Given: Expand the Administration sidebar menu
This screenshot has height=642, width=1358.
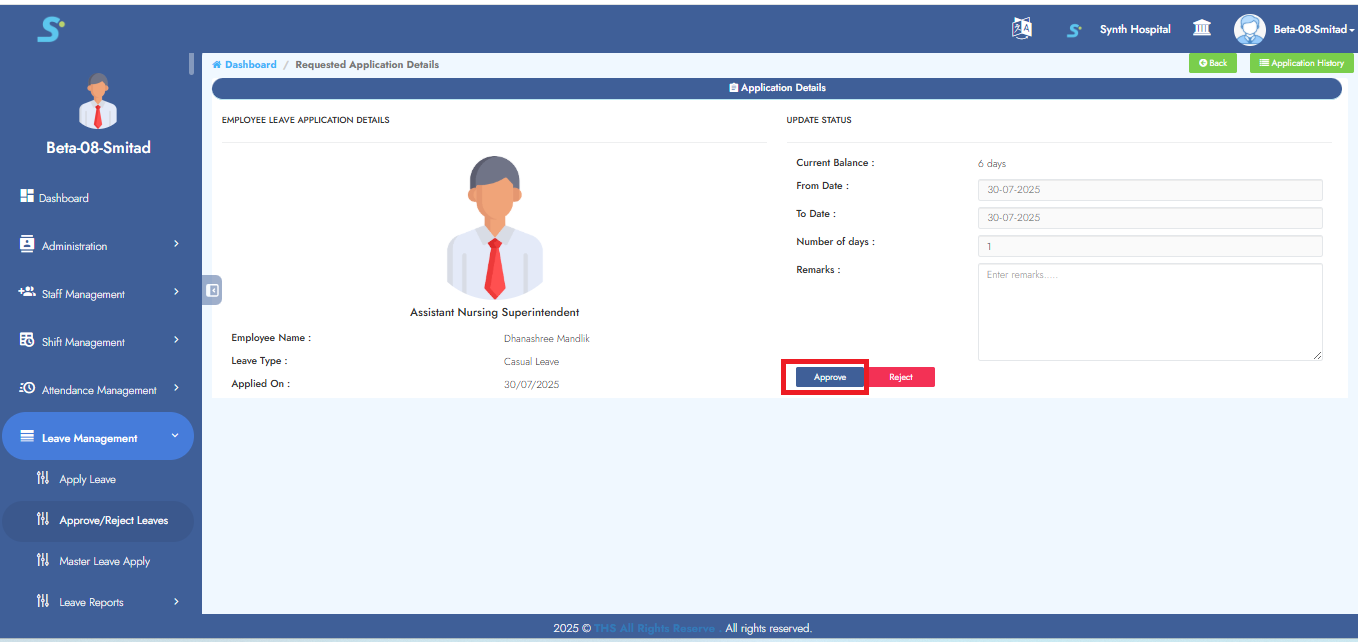Looking at the screenshot, I should click(x=97, y=246).
